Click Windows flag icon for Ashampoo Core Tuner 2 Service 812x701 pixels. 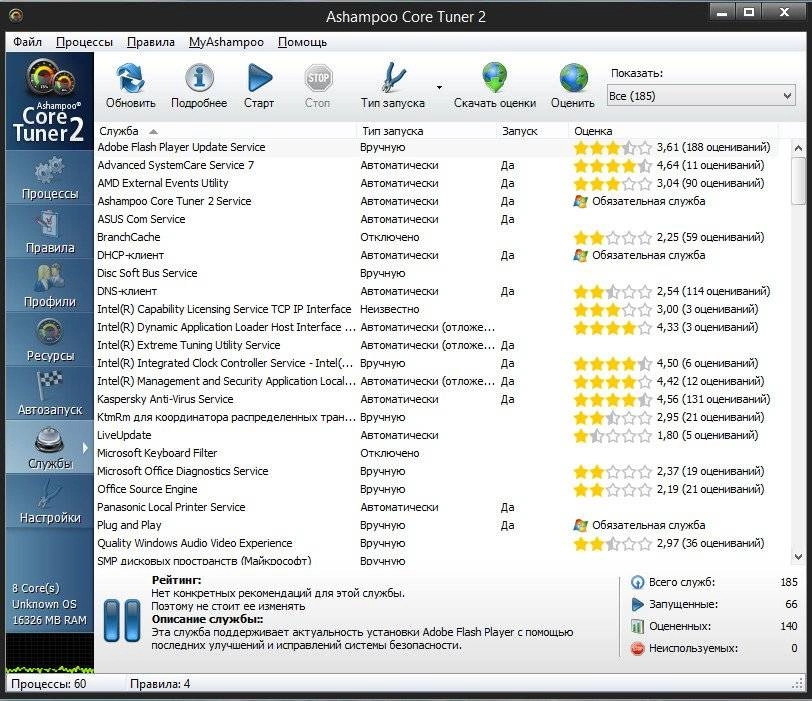click(581, 201)
